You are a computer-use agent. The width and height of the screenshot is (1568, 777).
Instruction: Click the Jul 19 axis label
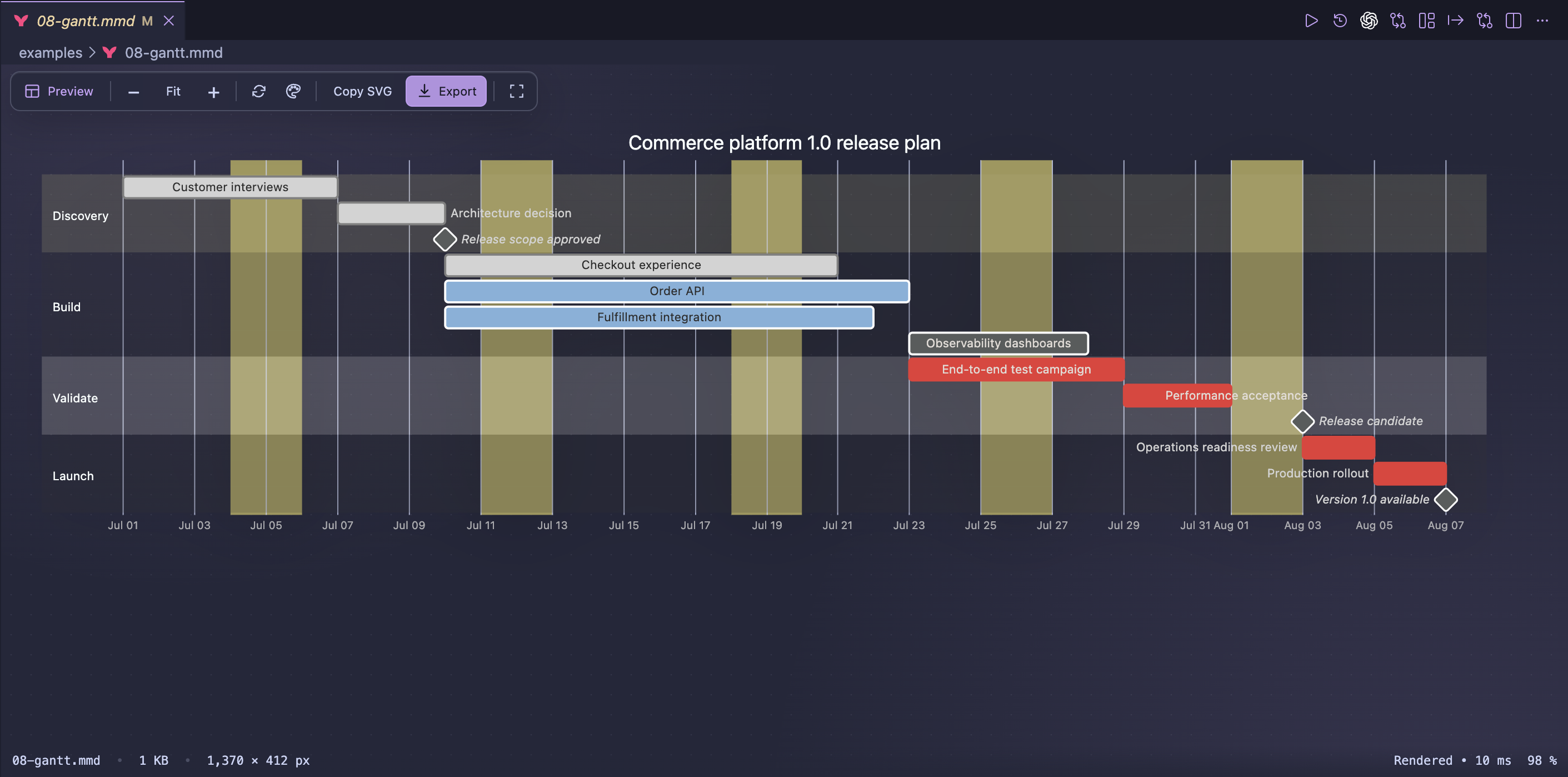(x=767, y=525)
